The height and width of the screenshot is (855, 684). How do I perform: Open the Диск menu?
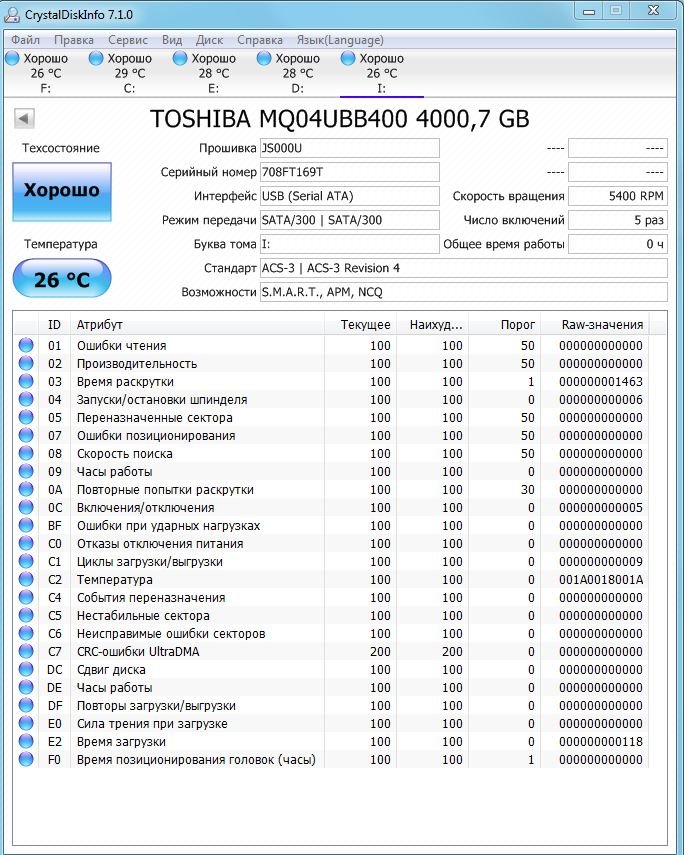point(209,40)
